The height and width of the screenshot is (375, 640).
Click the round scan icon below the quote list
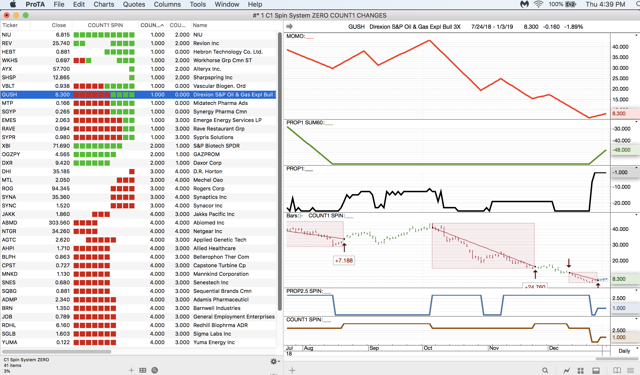[155, 370]
